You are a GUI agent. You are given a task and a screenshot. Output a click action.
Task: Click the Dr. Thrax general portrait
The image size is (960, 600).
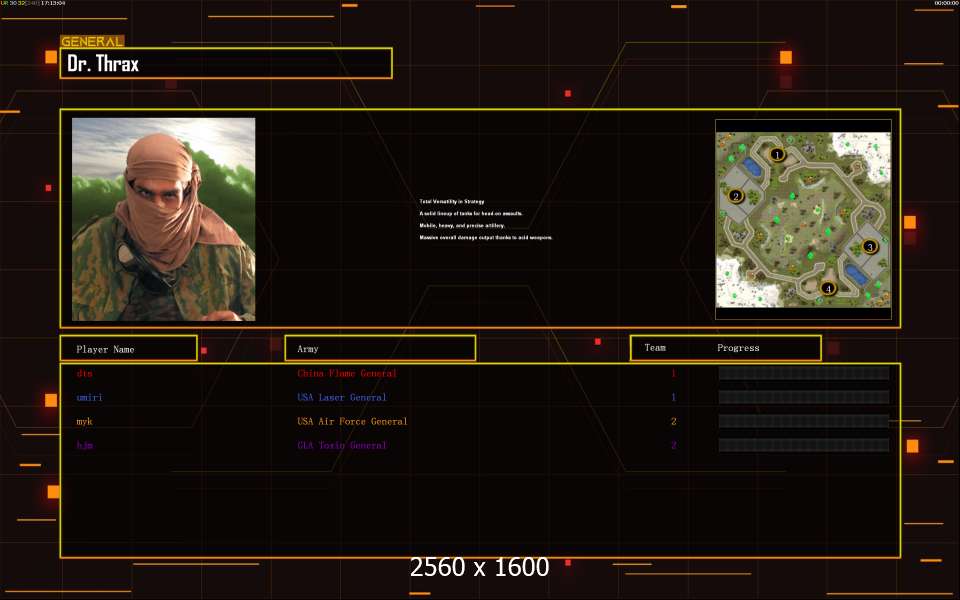(163, 219)
